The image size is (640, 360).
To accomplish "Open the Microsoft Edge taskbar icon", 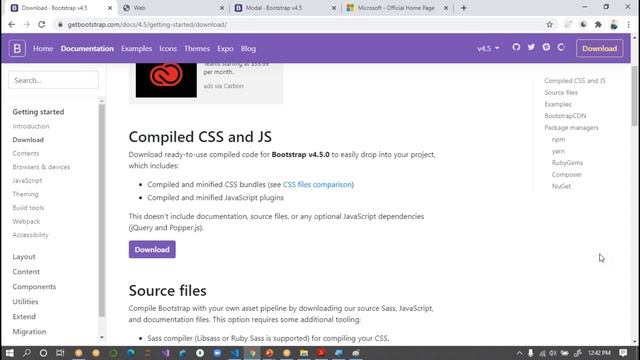I will click(131, 353).
